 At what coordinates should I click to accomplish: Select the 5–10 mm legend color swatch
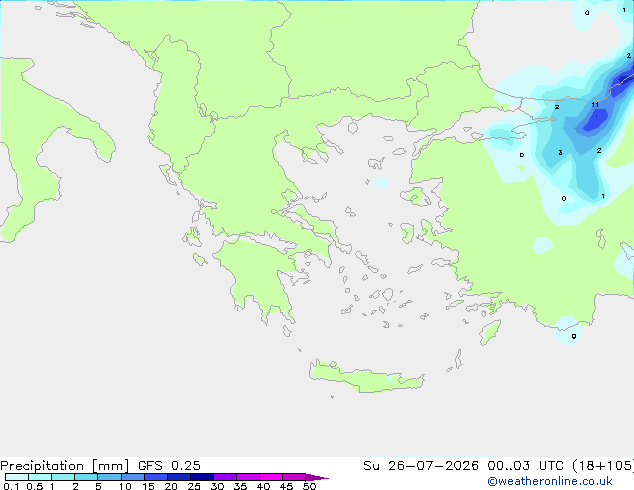click(x=110, y=477)
